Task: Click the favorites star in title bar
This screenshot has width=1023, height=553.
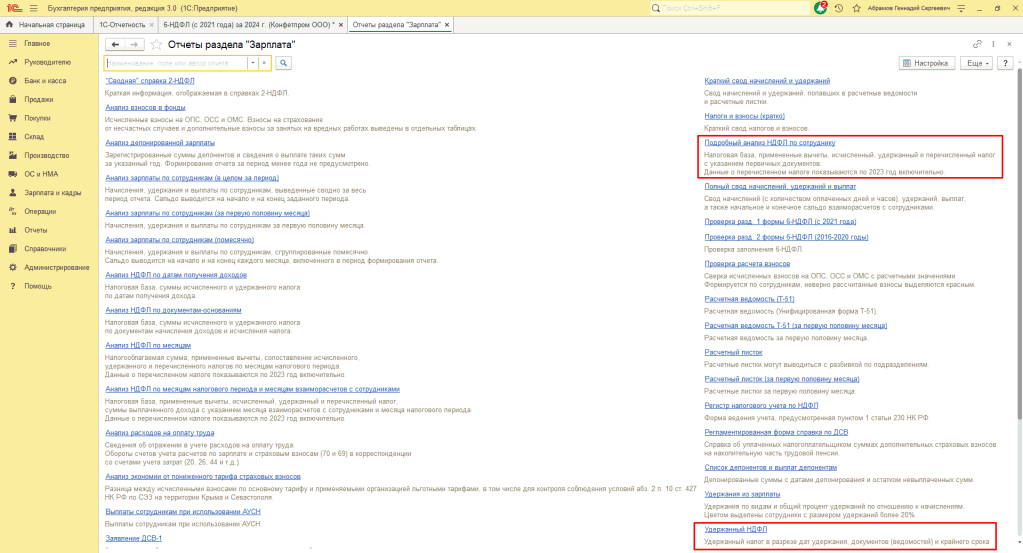Action: point(854,7)
